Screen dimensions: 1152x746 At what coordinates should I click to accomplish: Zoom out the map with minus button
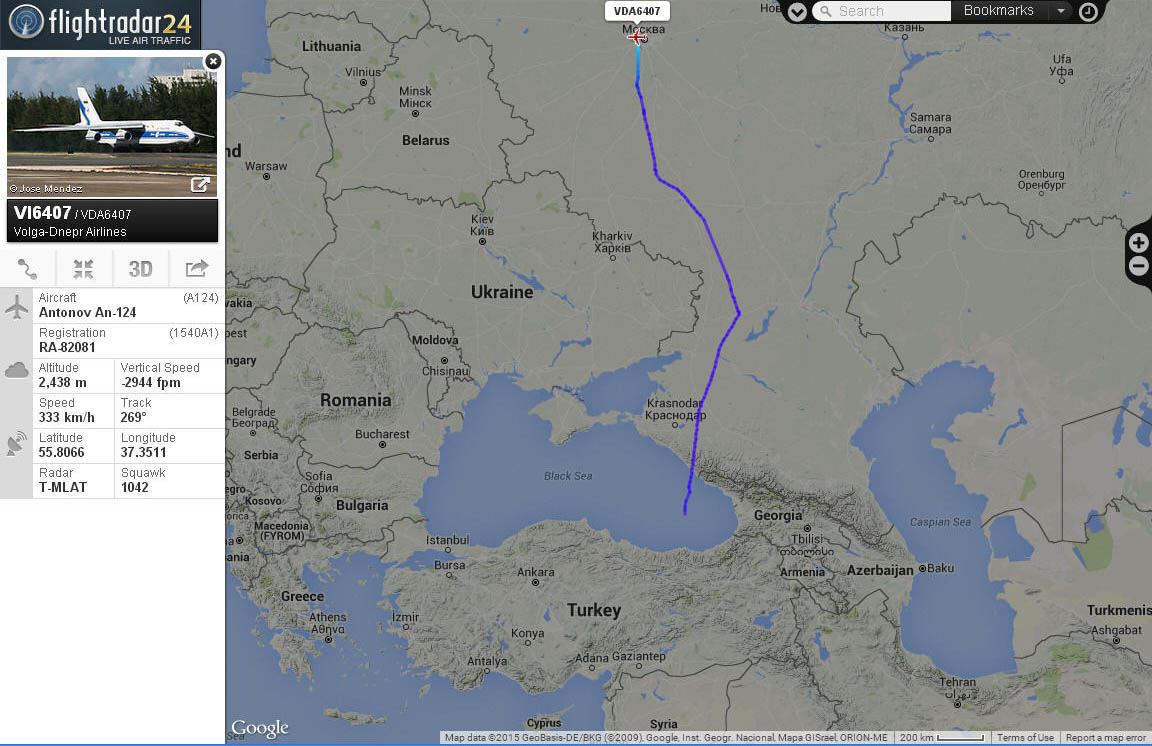tap(1139, 266)
